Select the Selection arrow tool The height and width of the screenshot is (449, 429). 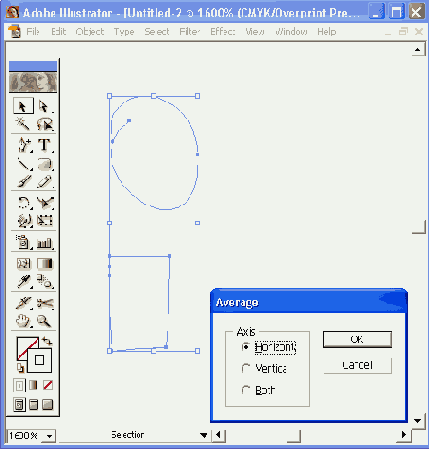point(23,106)
